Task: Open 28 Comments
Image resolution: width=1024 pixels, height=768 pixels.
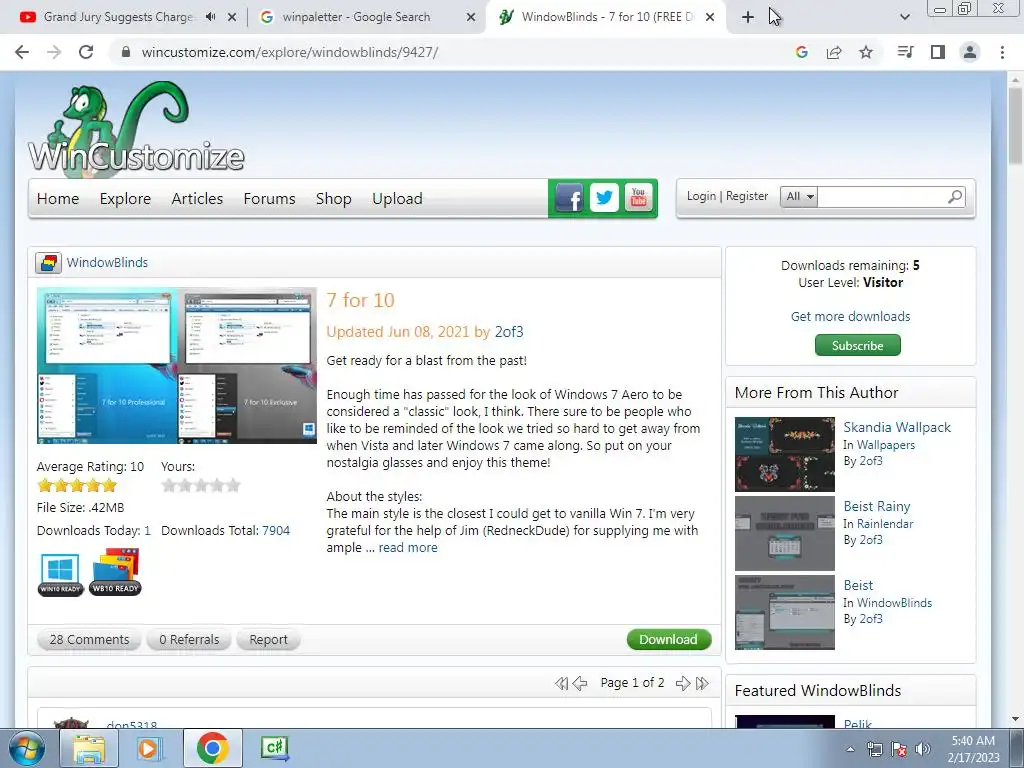Action: click(x=89, y=639)
